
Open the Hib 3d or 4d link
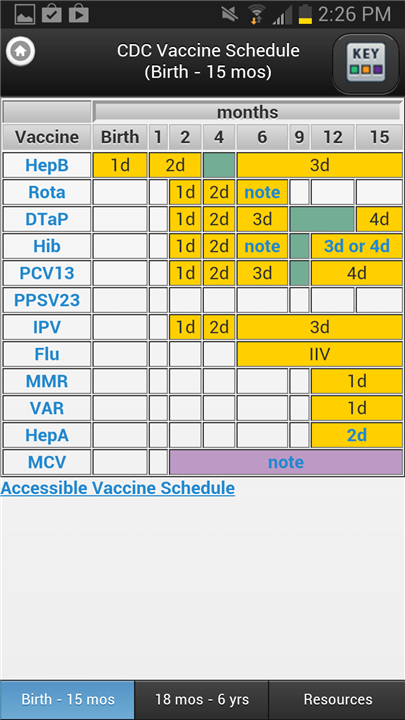[357, 246]
